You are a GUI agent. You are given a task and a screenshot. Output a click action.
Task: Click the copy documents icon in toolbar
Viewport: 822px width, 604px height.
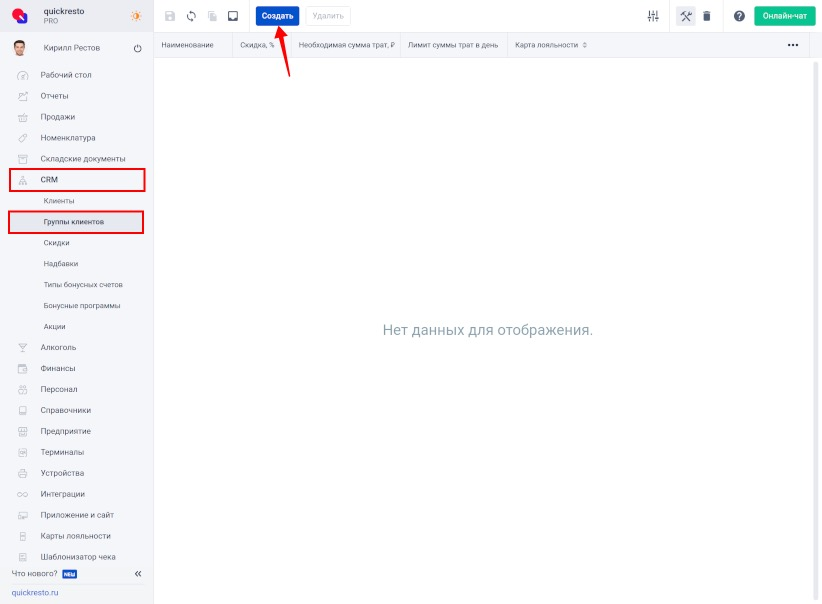point(212,16)
